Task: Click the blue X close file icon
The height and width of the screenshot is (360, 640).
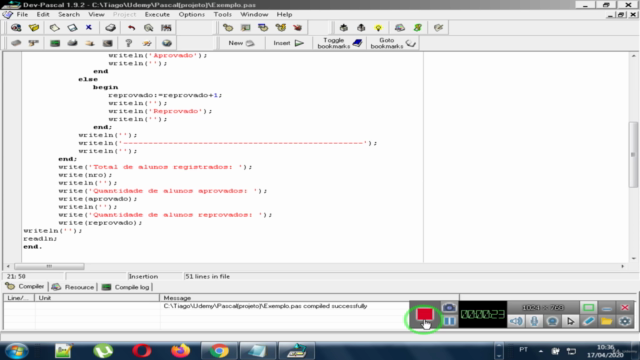Action: click(x=89, y=28)
